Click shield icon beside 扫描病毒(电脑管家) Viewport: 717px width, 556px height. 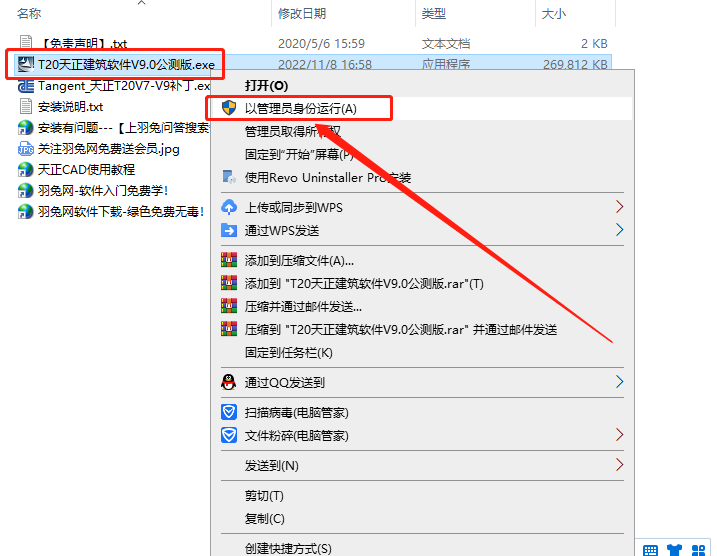point(229,412)
